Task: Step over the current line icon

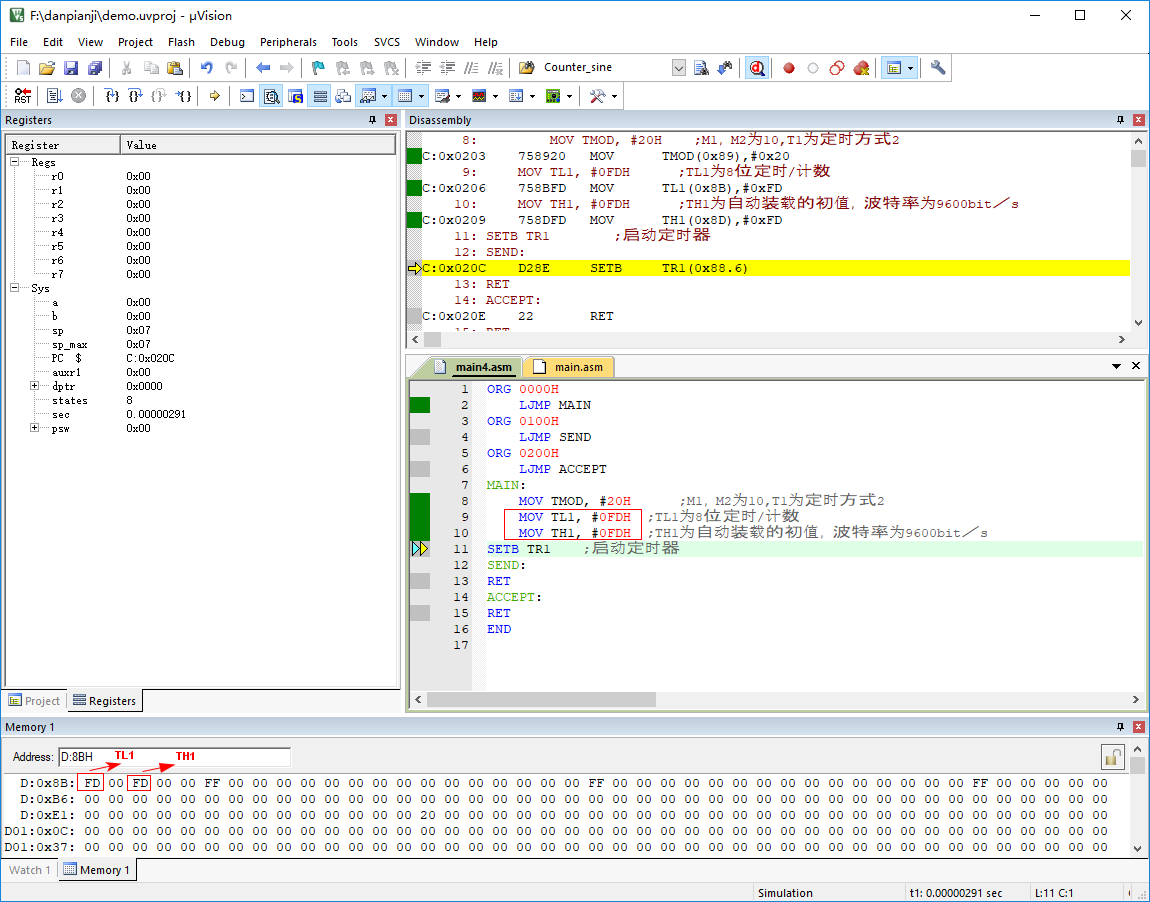Action: click(135, 96)
